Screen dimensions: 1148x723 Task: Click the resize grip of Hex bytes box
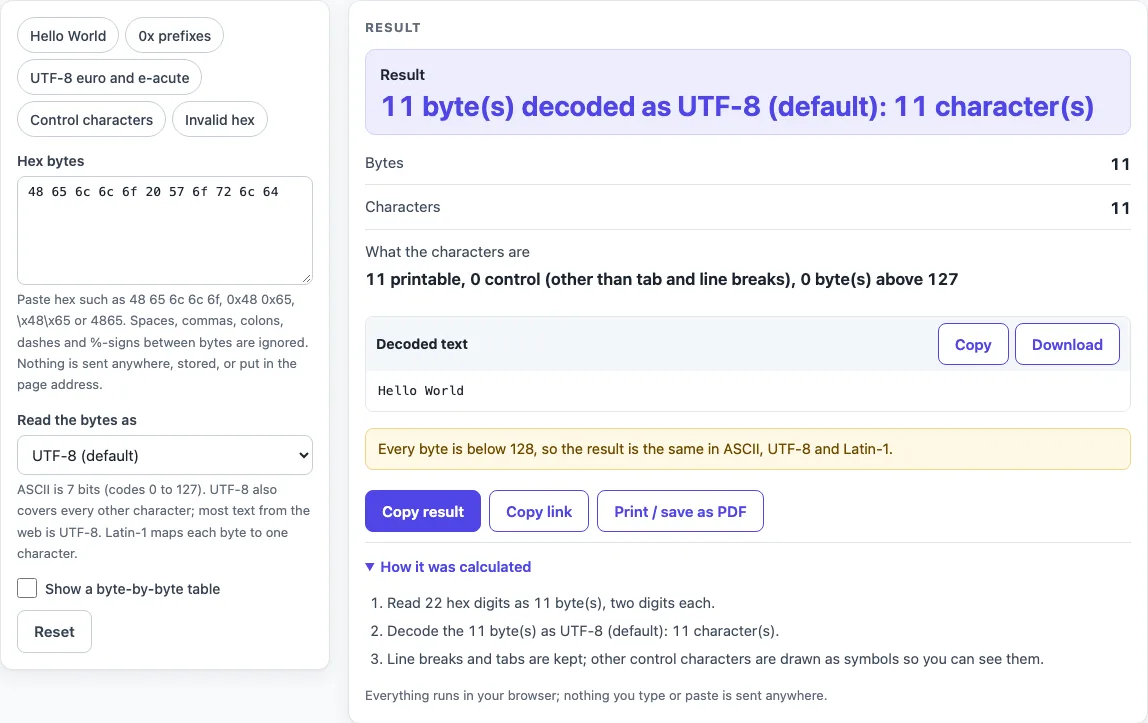[x=306, y=278]
